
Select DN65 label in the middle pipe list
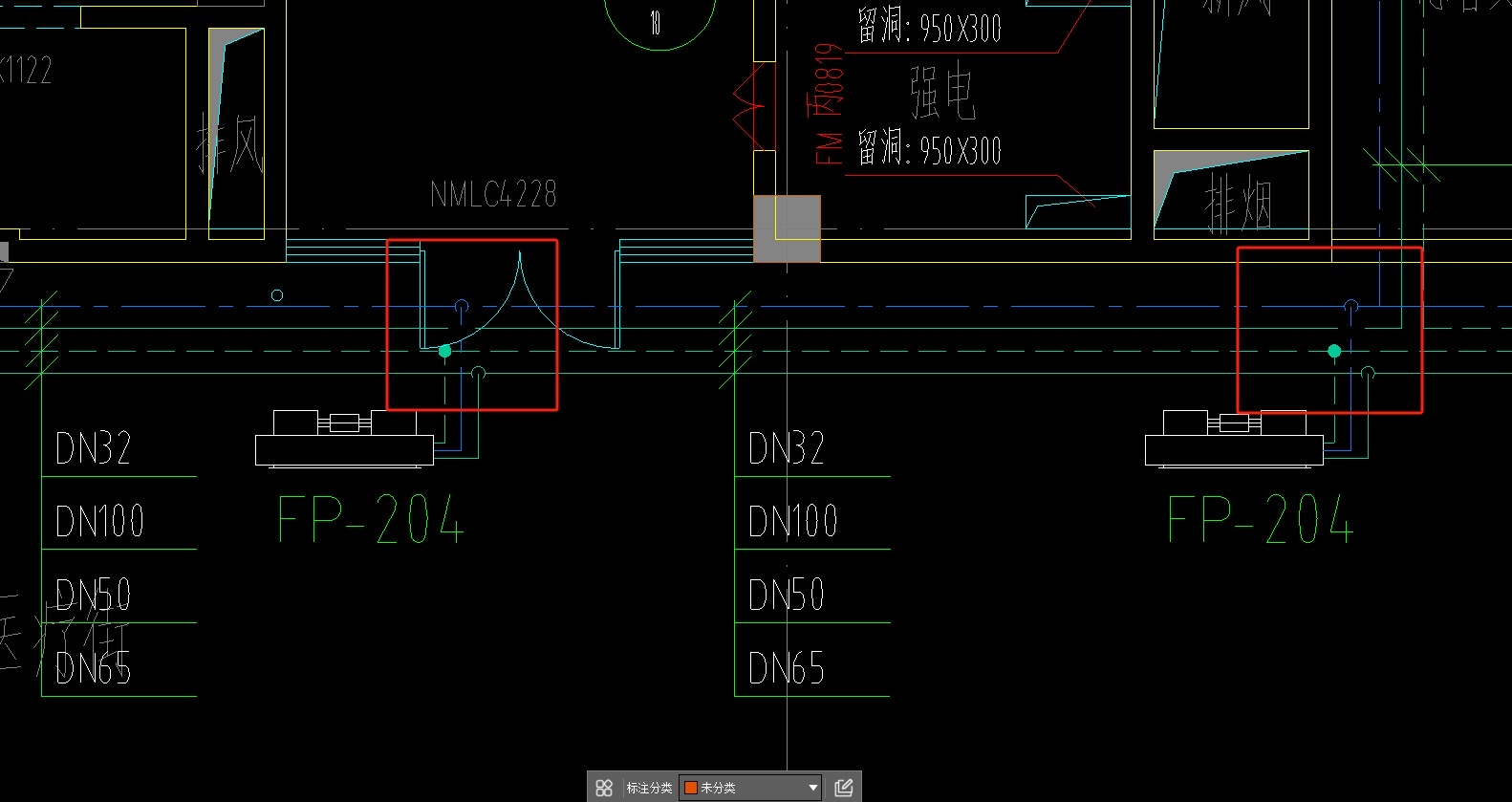(786, 667)
